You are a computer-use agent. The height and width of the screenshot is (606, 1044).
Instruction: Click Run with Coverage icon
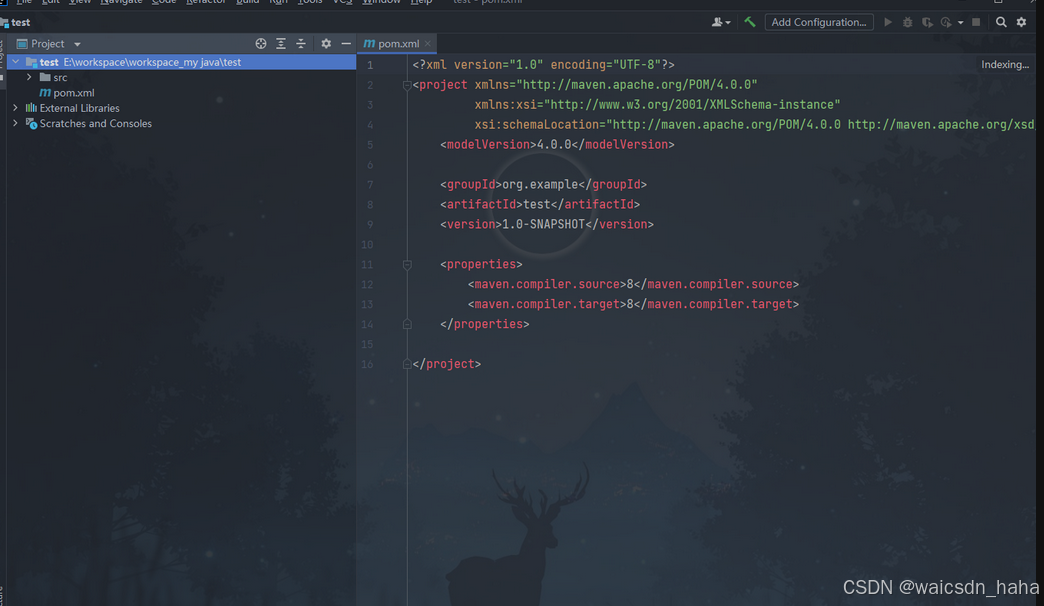tap(927, 22)
